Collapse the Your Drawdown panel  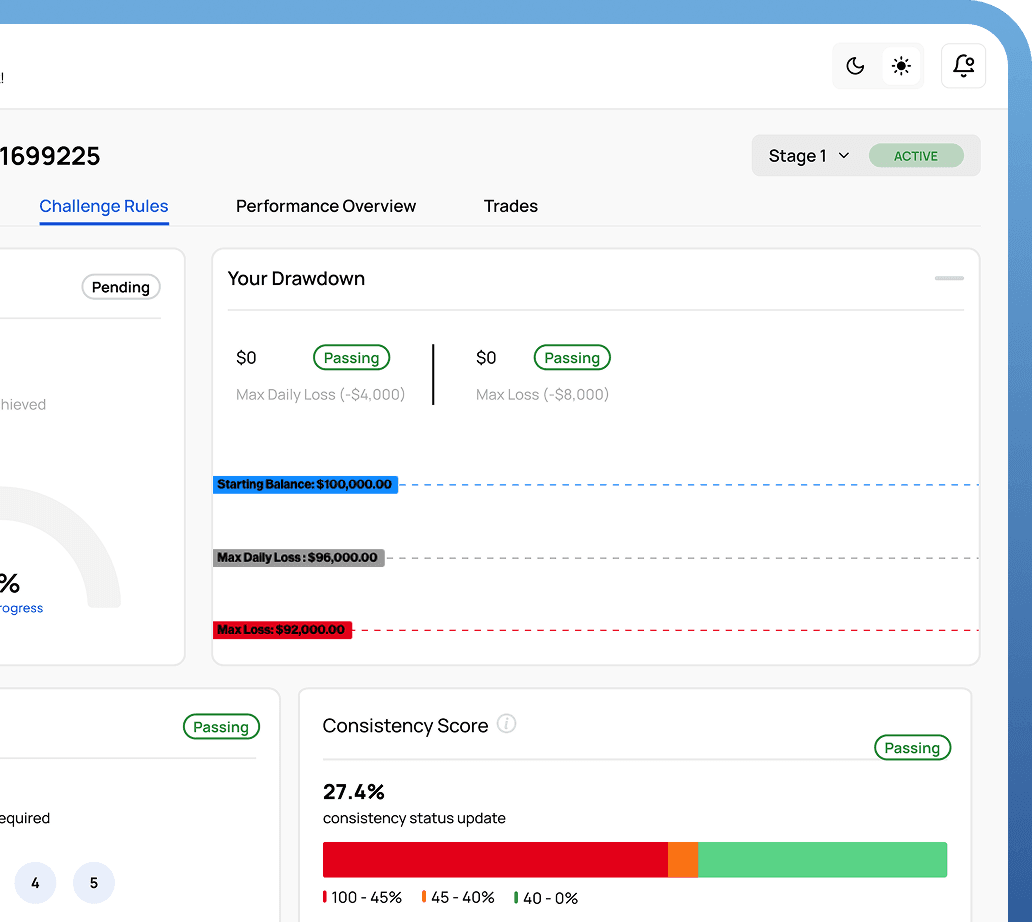(949, 278)
